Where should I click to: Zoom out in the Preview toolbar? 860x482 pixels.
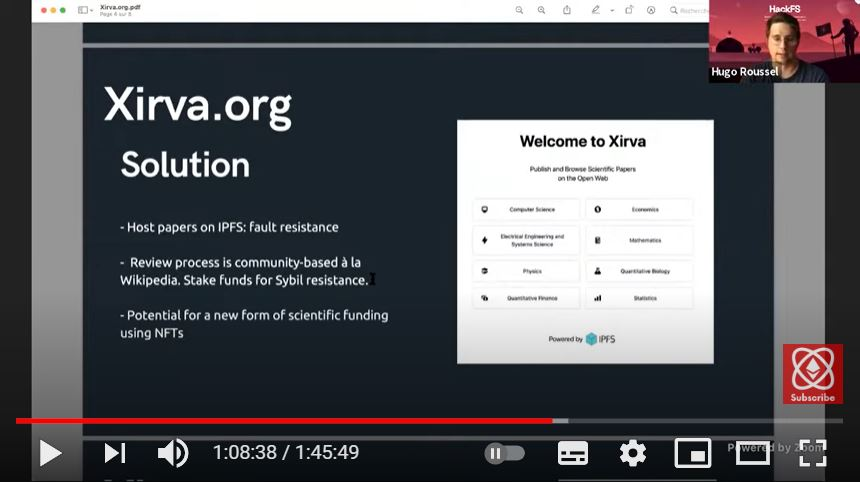(519, 10)
